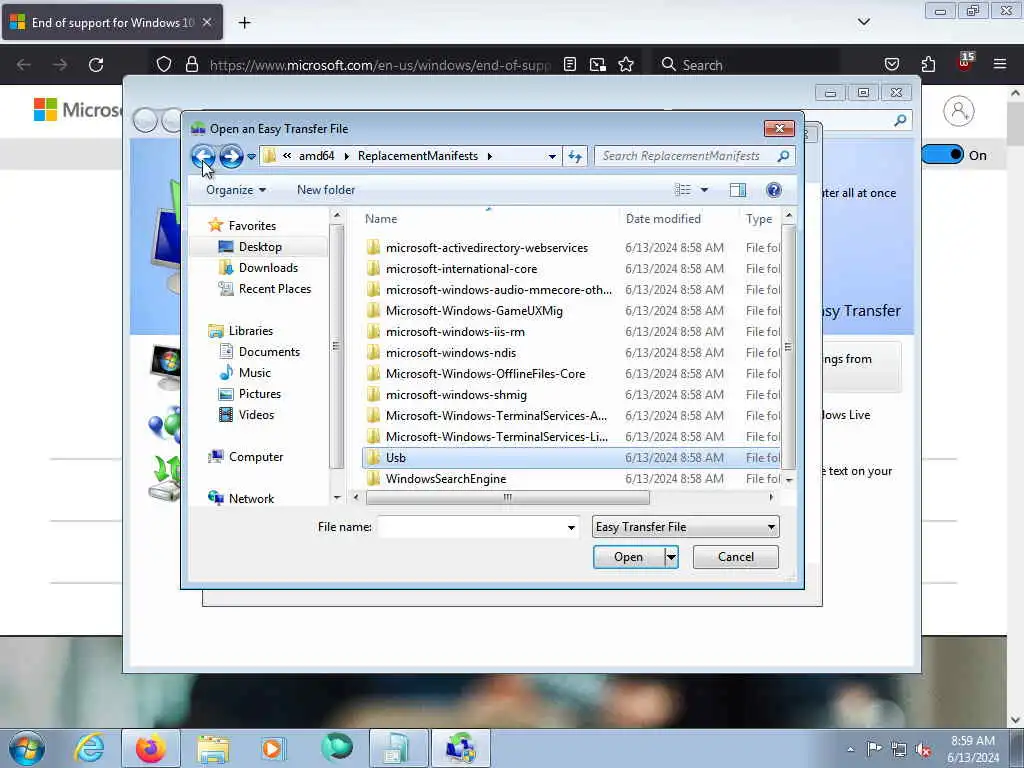Viewport: 1024px width, 768px height.
Task: Reload the Firefox page
Action: 96,65
